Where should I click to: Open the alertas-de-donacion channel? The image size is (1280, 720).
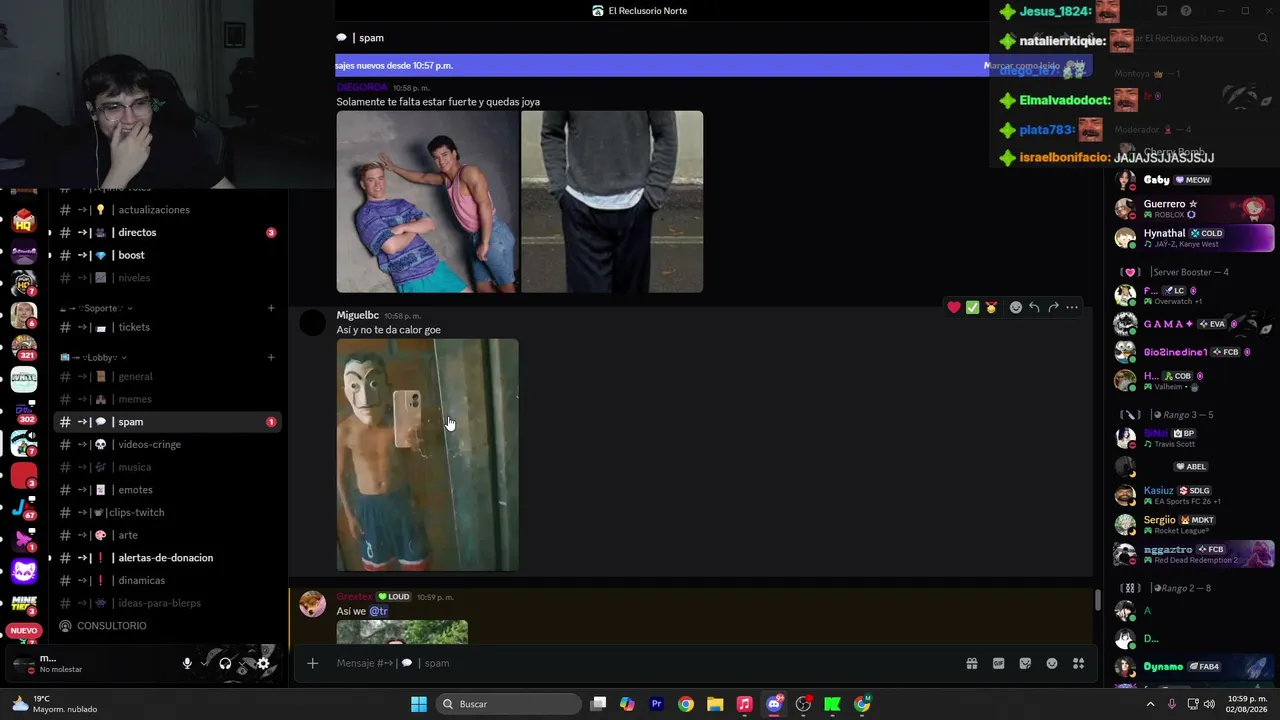pos(167,558)
